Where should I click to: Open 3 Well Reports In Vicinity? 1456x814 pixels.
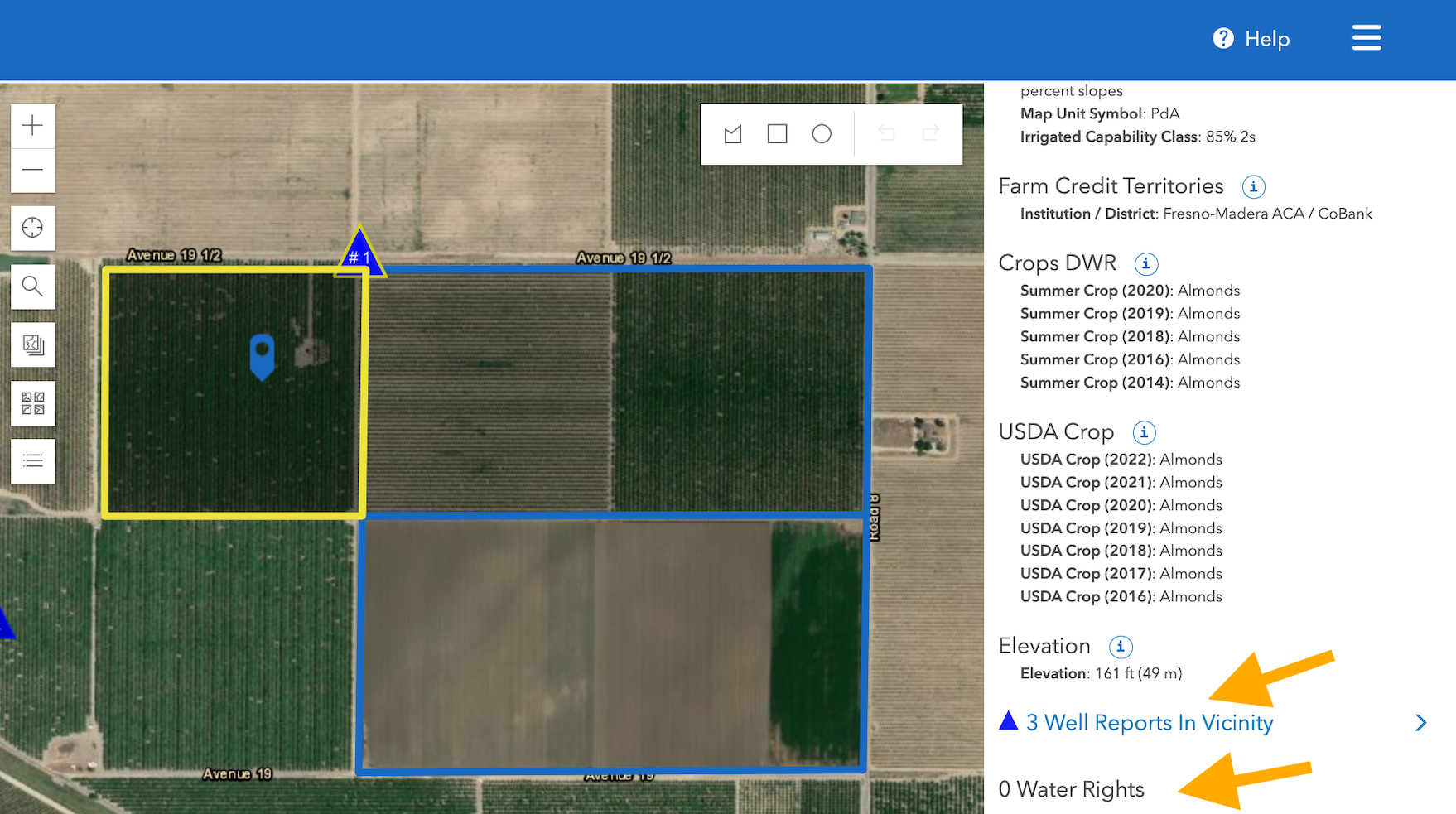click(x=1149, y=723)
